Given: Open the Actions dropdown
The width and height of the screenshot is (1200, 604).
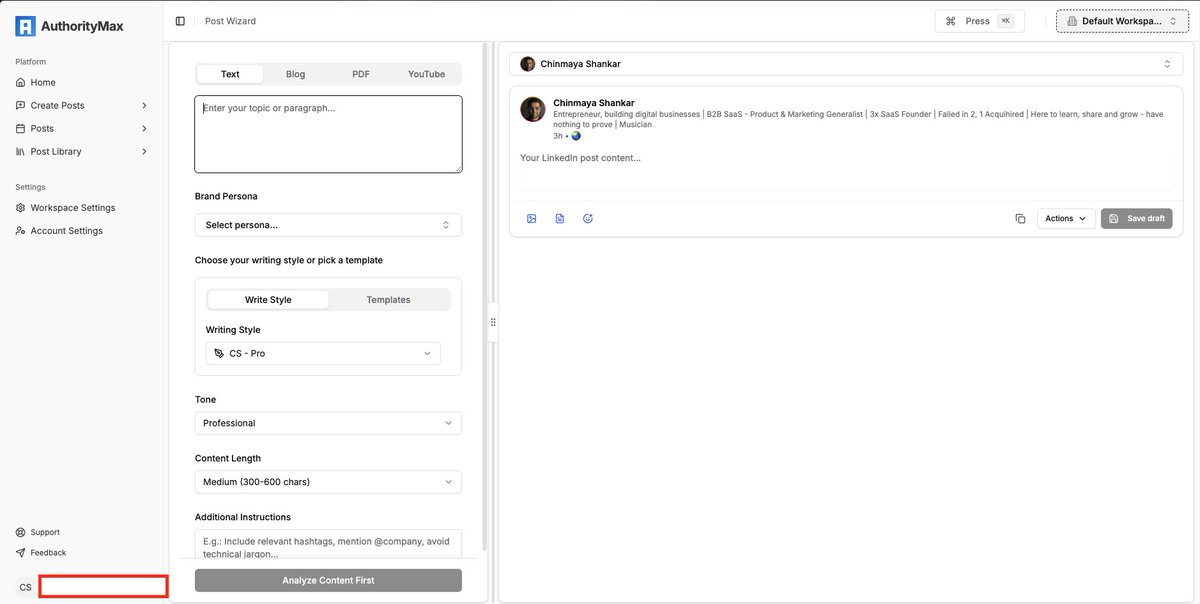Looking at the screenshot, I should pos(1064,218).
